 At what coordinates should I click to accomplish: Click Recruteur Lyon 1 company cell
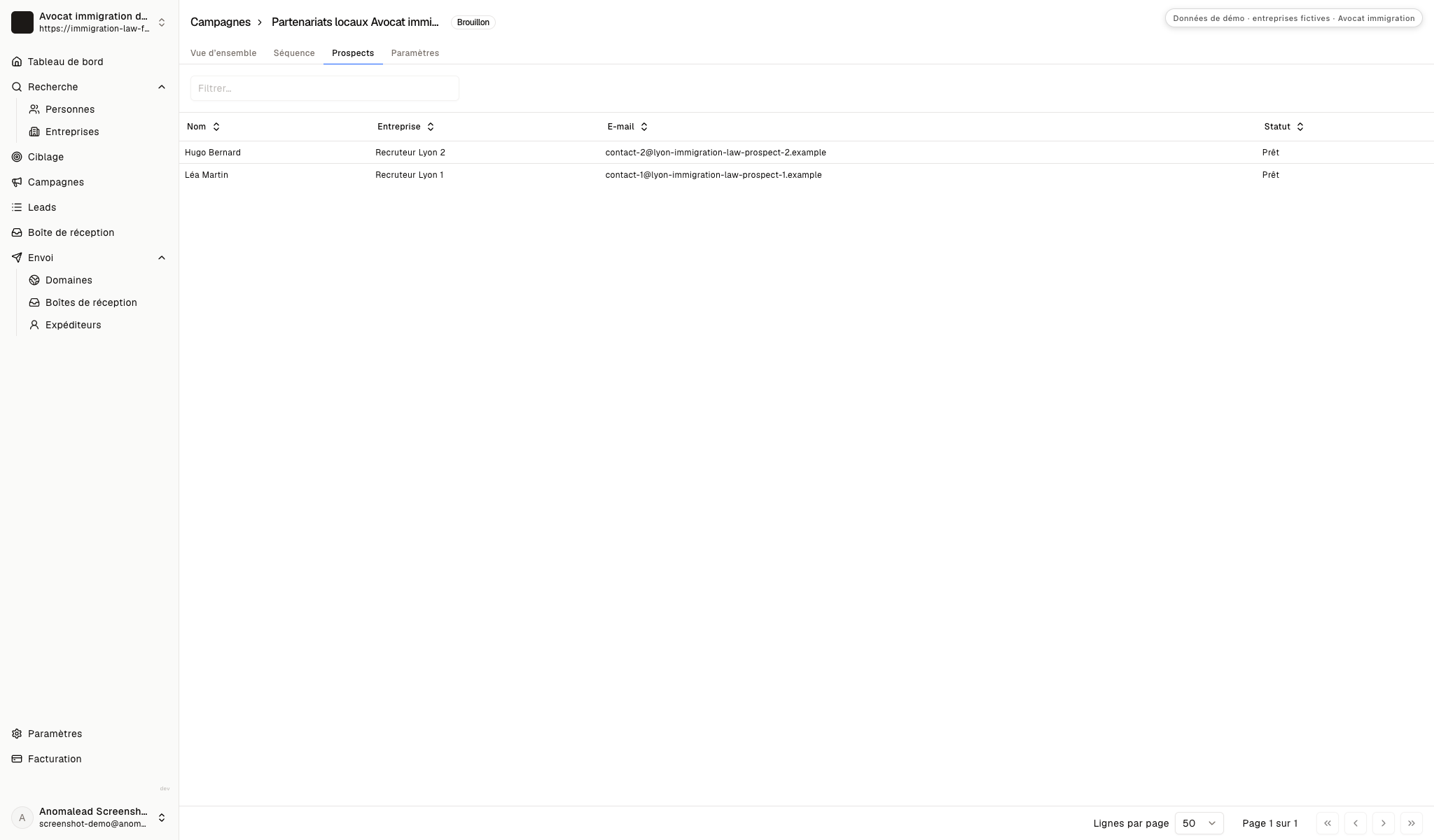coord(410,175)
